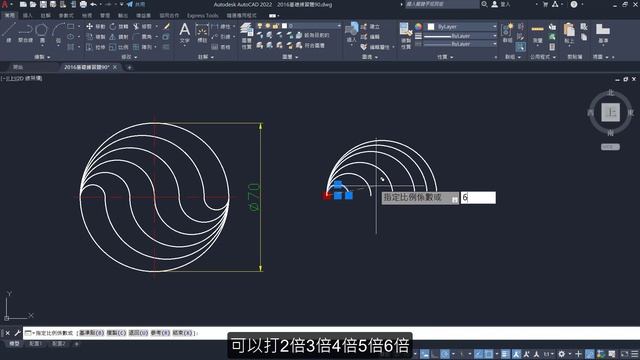Click the title bar search input box
Viewport: 640px width, 360px height.
442,4
